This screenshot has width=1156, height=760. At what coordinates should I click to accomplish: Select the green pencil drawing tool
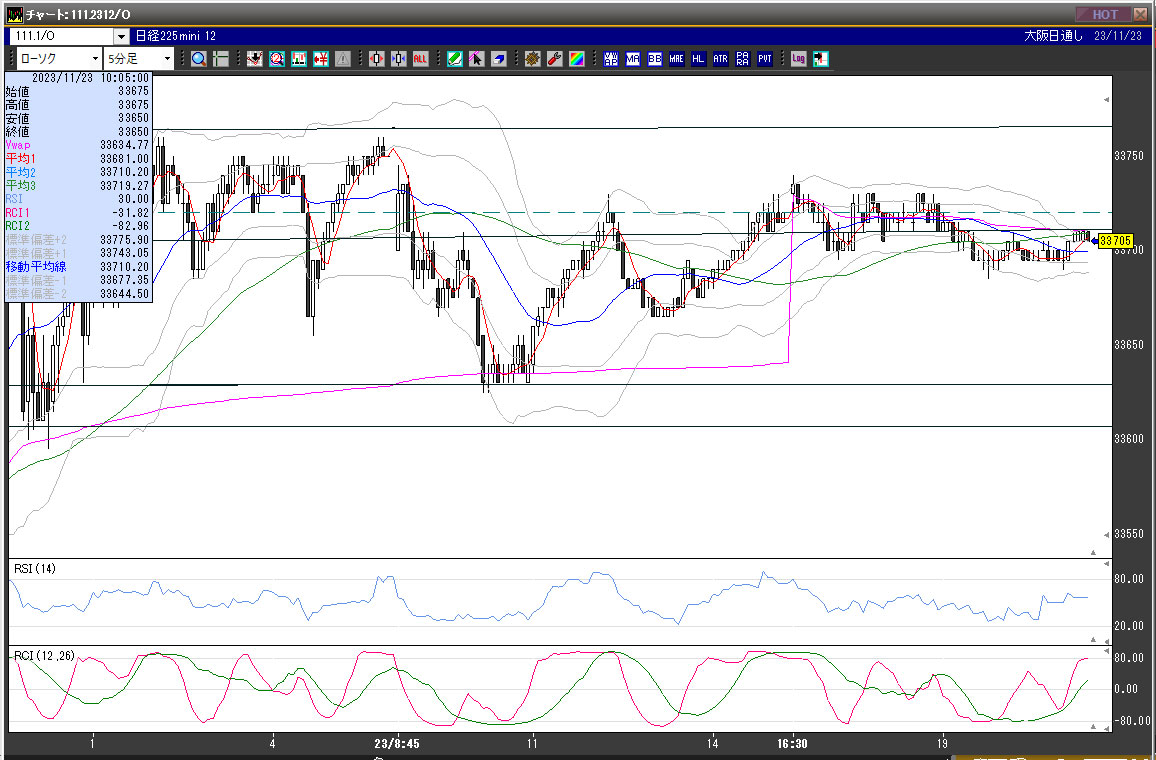click(454, 59)
